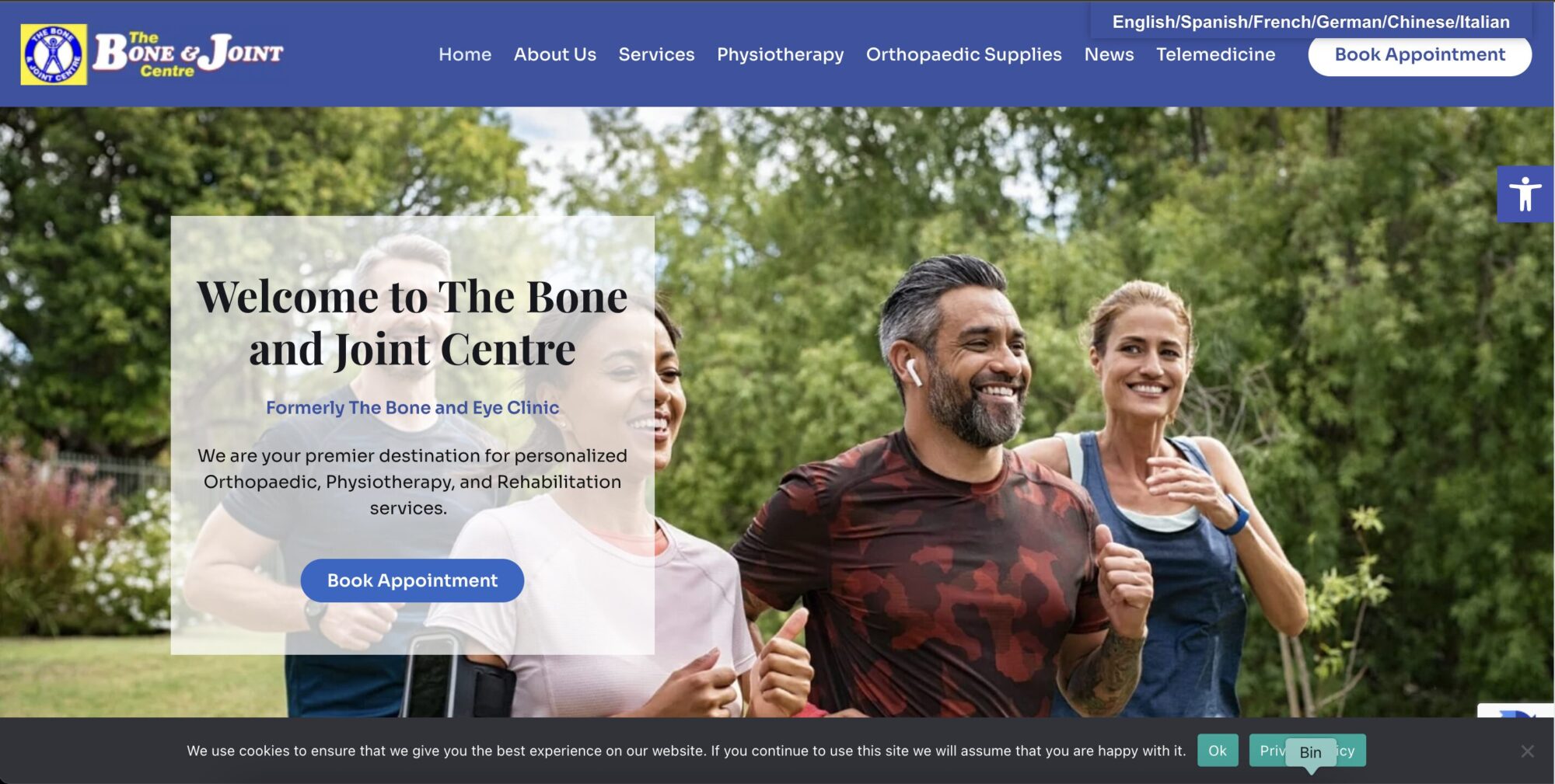Click header Book Appointment button
The width and height of the screenshot is (1555, 784).
(1420, 54)
